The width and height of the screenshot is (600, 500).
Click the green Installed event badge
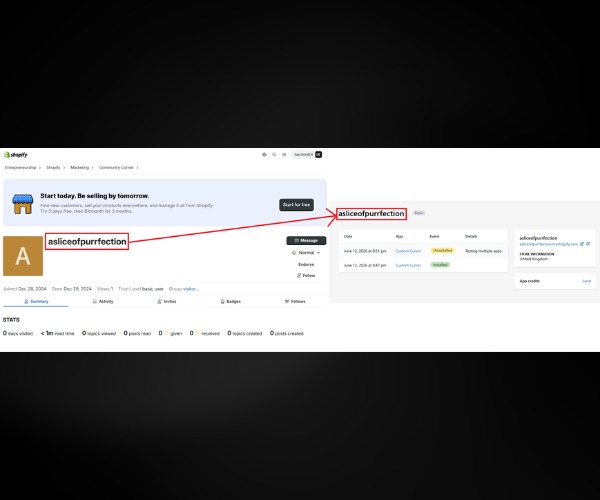pos(440,265)
